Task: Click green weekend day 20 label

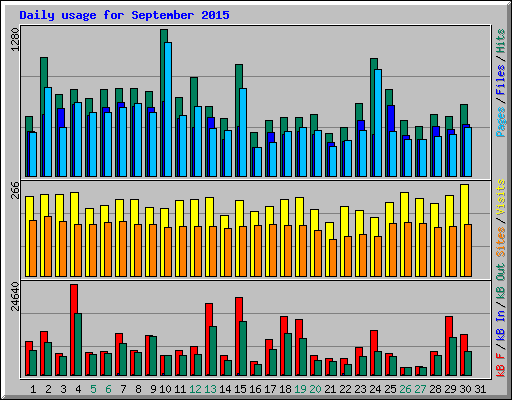Action: coord(315,389)
